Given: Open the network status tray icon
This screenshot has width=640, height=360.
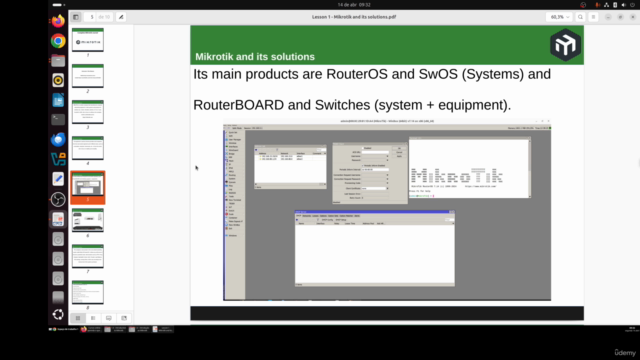Looking at the screenshot, I should click(x=607, y=5).
